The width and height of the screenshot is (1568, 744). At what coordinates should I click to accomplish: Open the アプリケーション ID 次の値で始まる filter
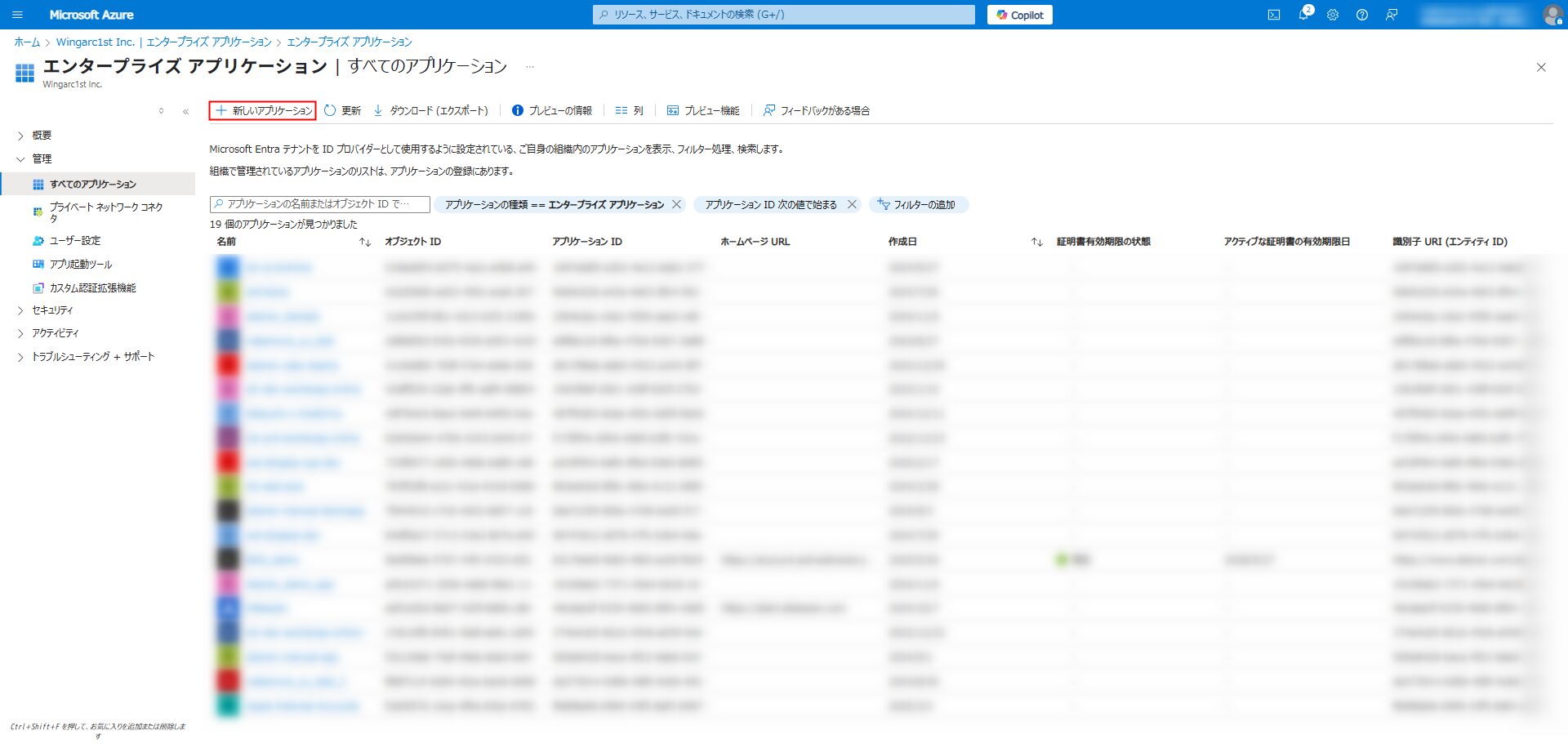(x=771, y=205)
